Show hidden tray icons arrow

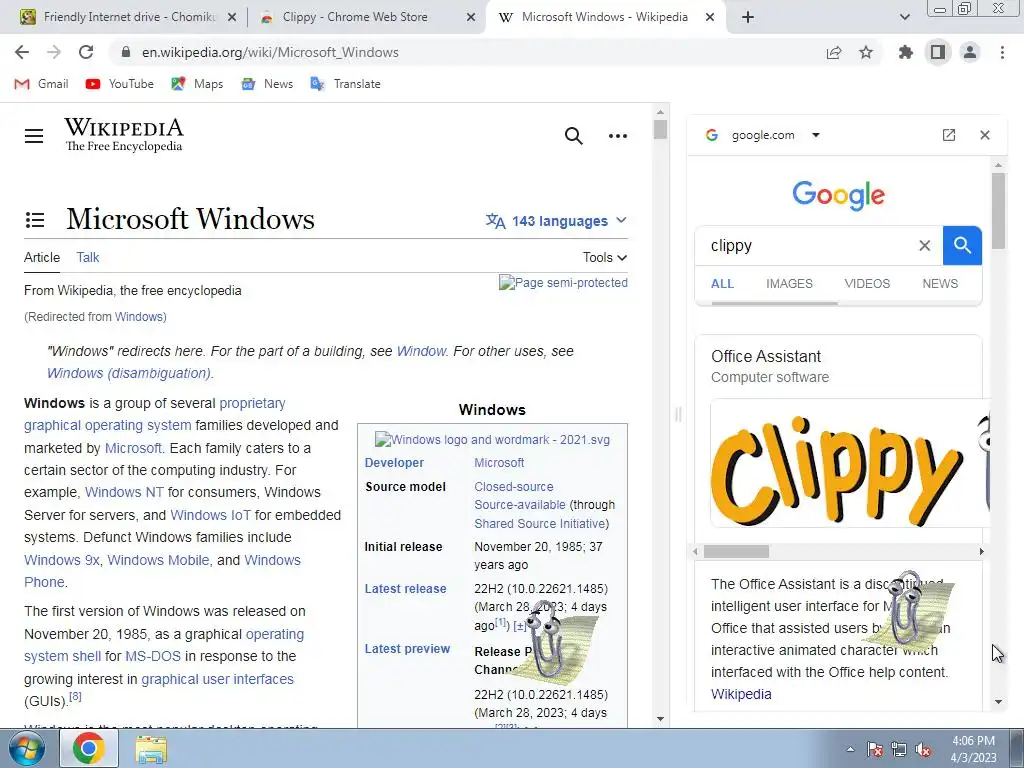[850, 749]
